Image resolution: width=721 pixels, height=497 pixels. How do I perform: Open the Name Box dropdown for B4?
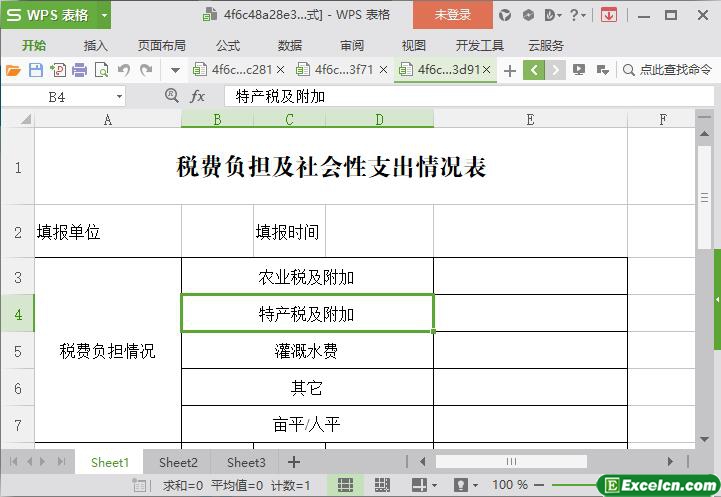(119, 96)
